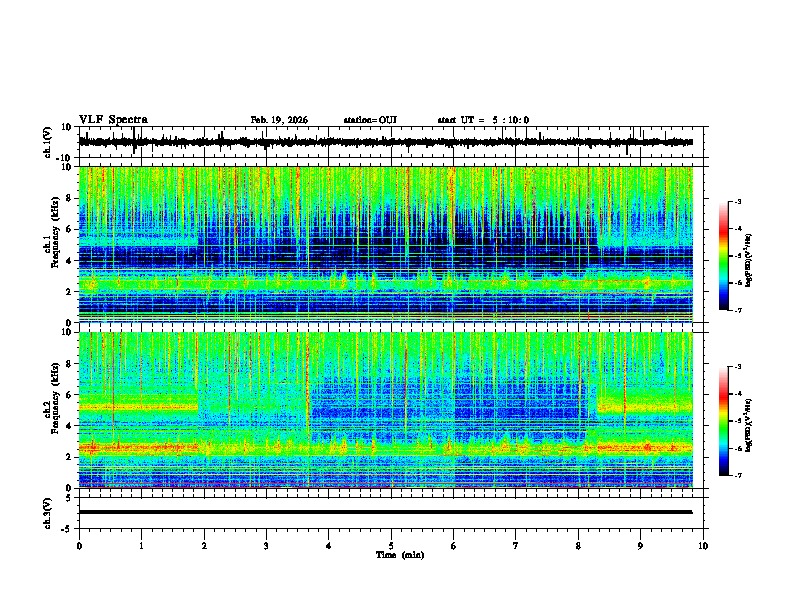Click the 'VLF Spectra' title text
792x612 pixels.
[x=113, y=120]
